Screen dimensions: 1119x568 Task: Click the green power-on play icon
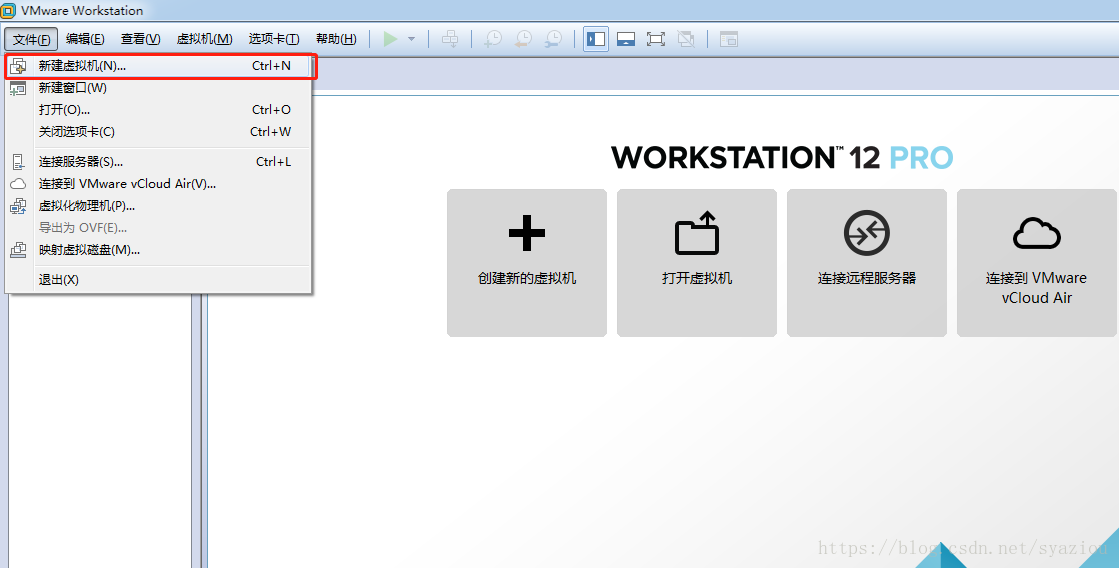(x=390, y=39)
